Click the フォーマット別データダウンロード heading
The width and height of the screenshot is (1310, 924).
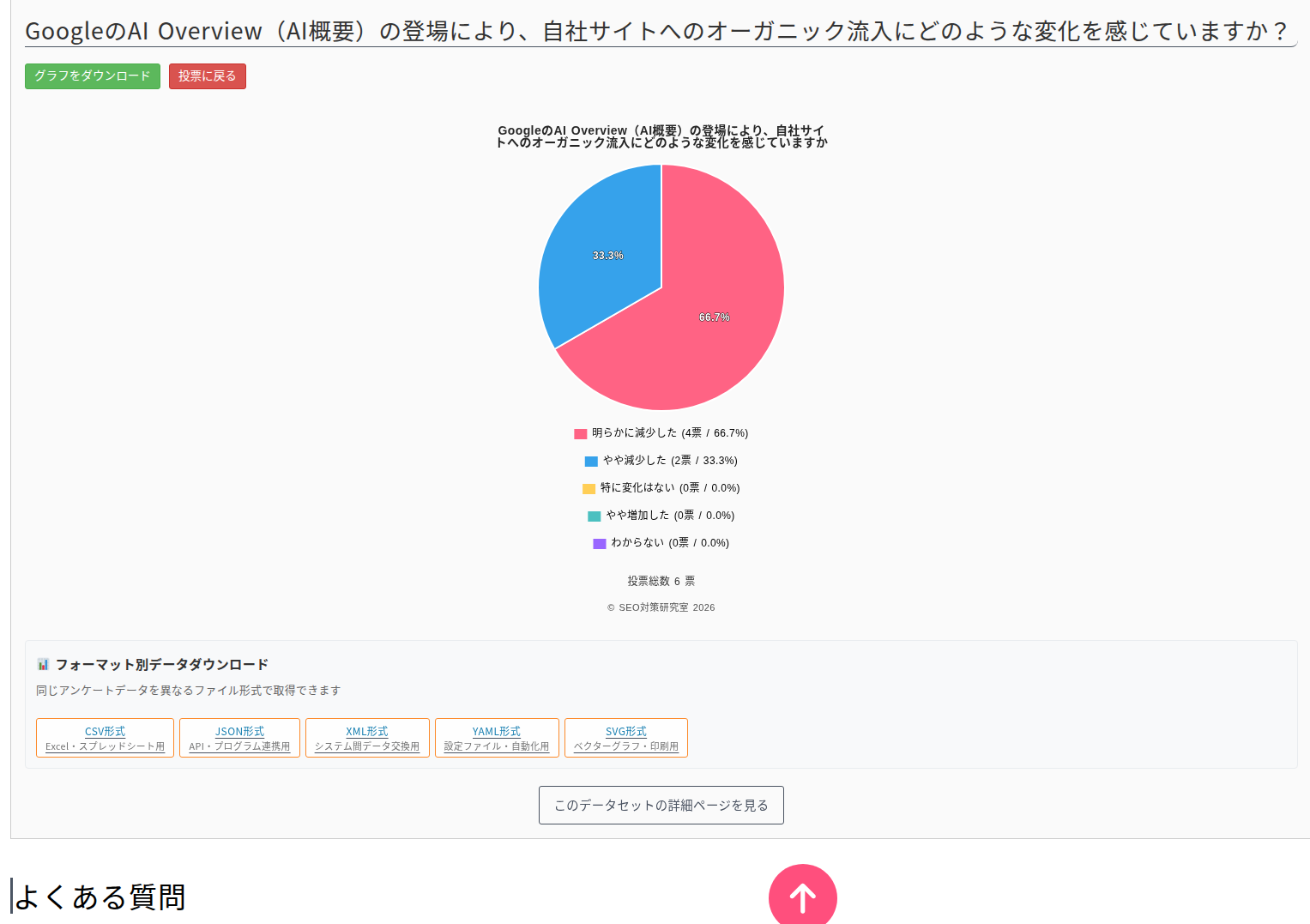[x=162, y=664]
